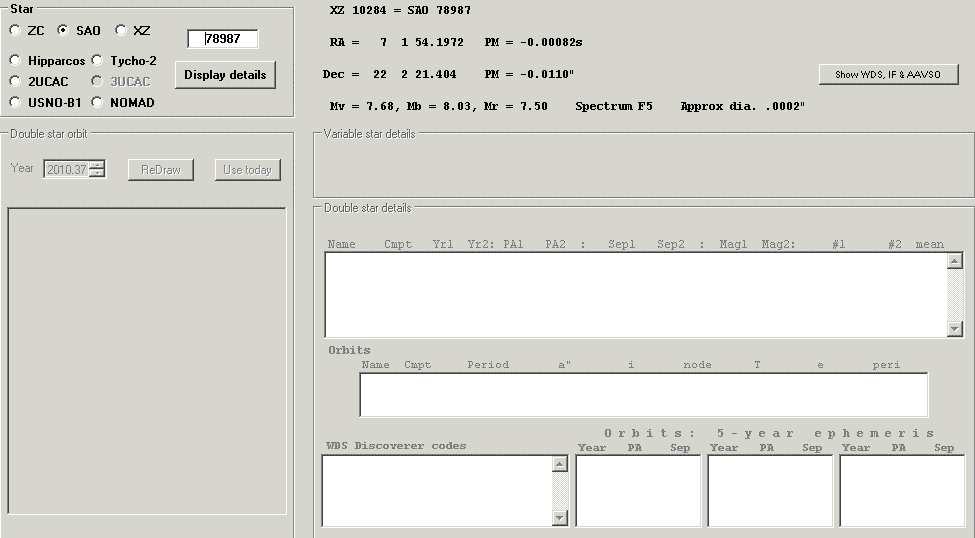Increase the orbit year with up spinner
The image size is (975, 538).
[x=97, y=165]
